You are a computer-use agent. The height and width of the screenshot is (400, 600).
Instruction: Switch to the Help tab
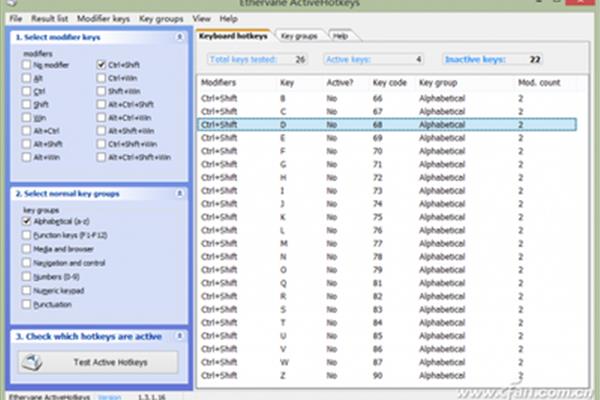[340, 36]
